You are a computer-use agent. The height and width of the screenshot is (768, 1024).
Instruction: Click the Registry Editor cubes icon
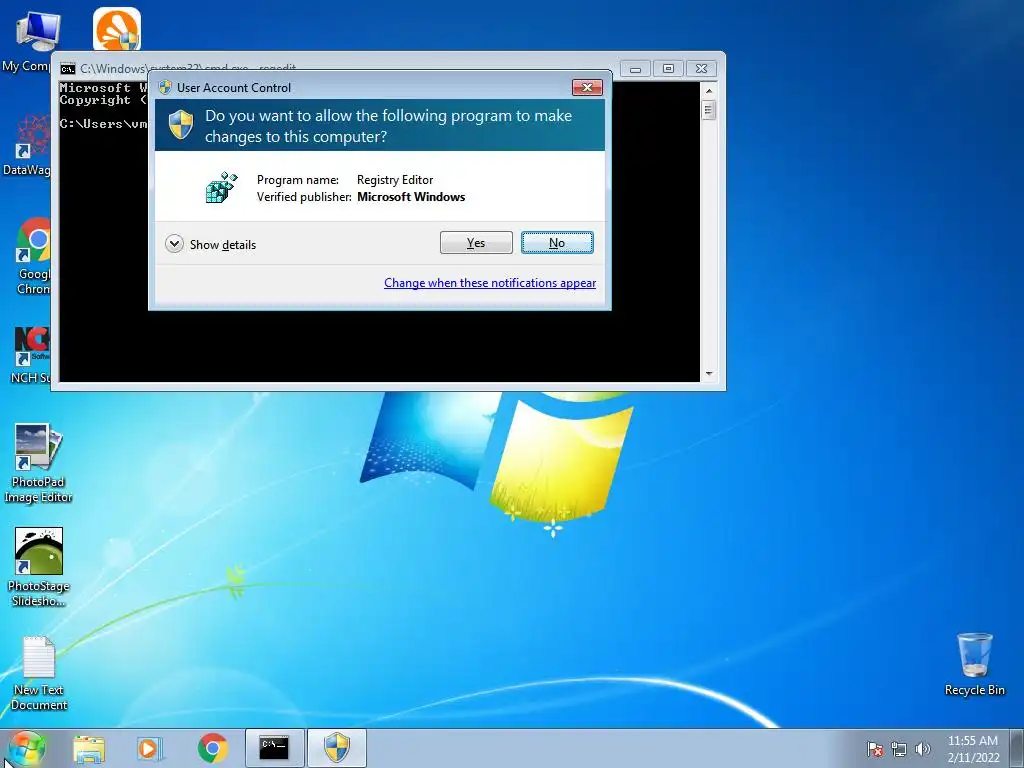point(221,187)
